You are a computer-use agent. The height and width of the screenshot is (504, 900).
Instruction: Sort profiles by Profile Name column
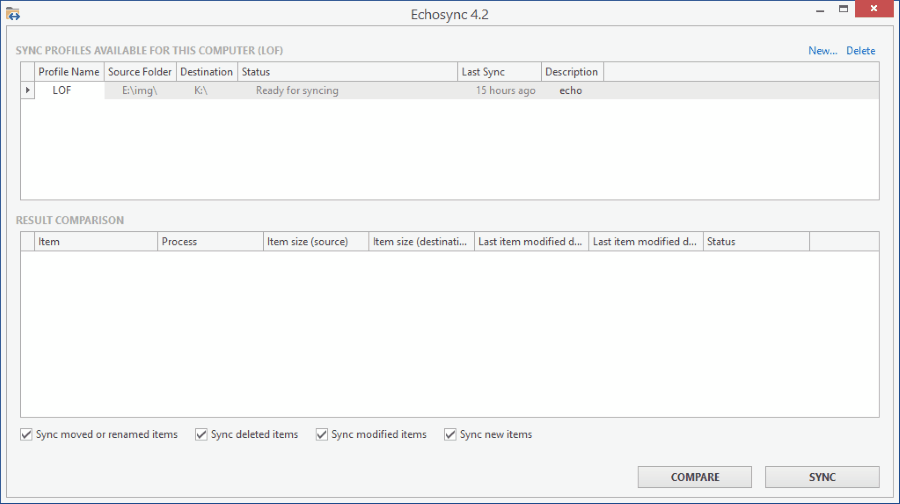pyautogui.click(x=69, y=72)
